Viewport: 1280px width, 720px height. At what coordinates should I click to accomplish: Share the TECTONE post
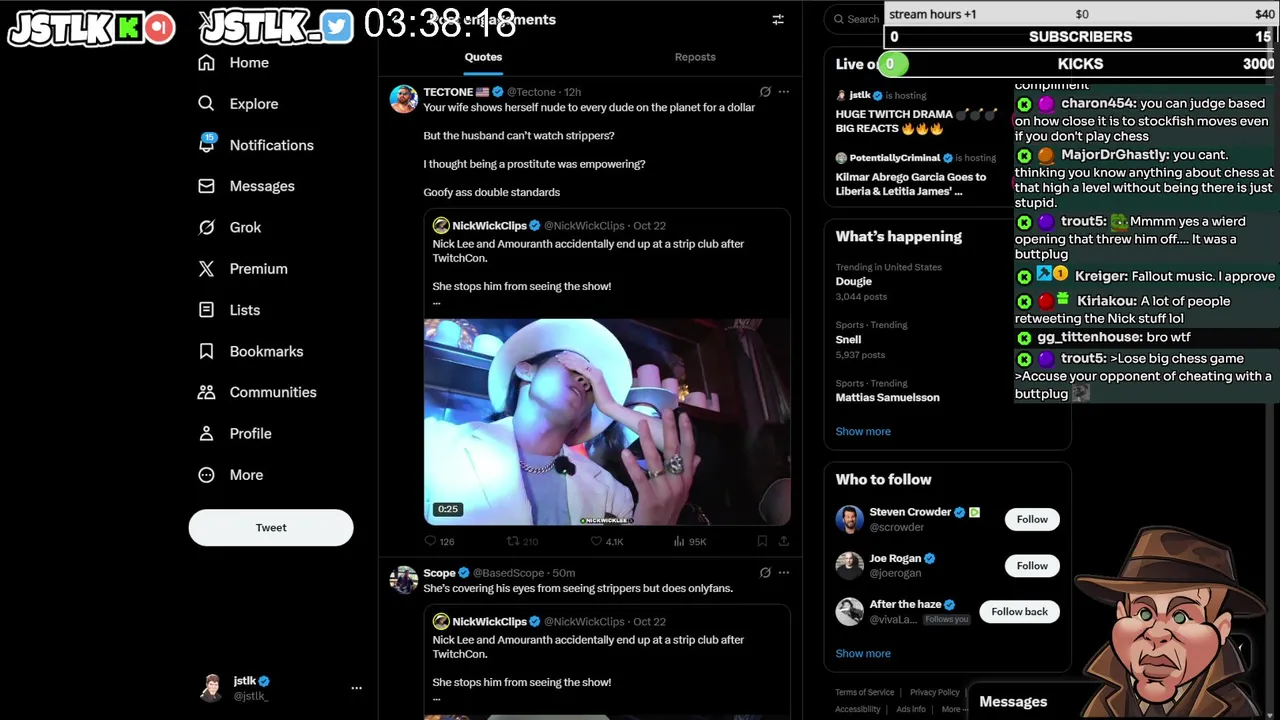(x=784, y=541)
